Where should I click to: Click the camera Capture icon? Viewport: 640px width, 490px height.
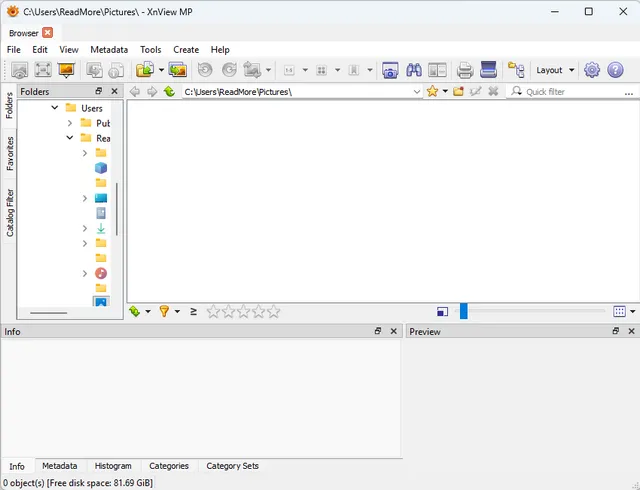point(390,70)
